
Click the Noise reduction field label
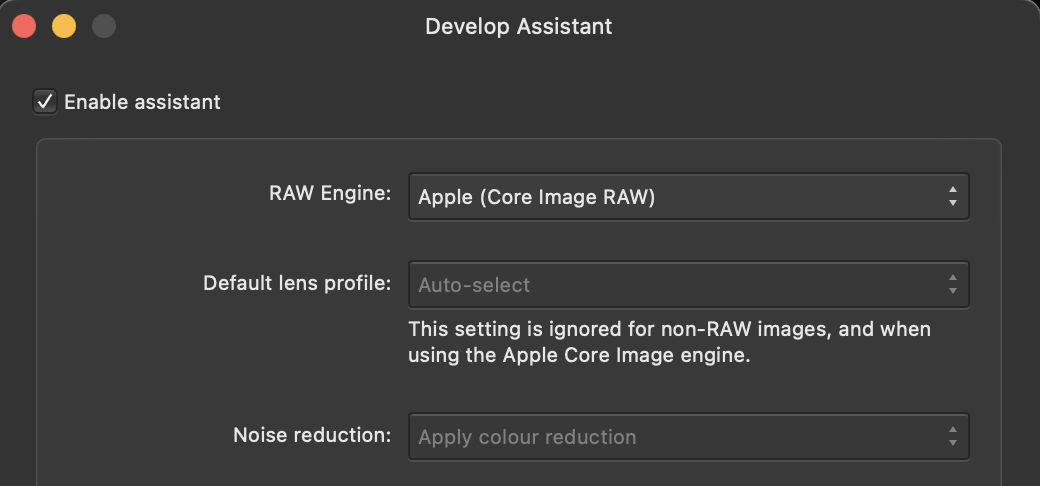(312, 435)
